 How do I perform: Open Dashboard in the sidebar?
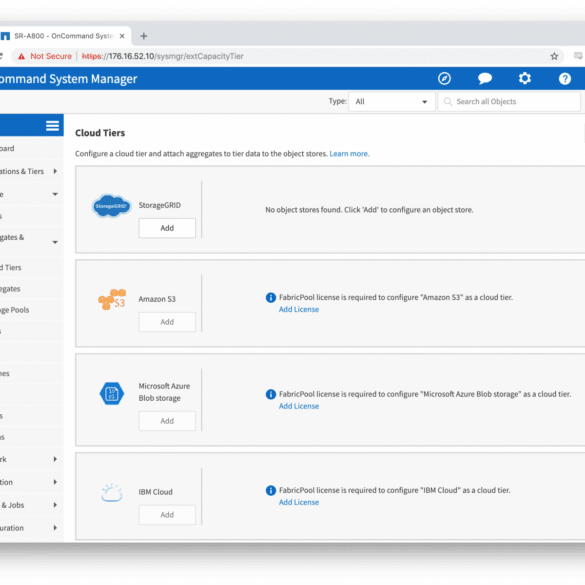coord(7,148)
